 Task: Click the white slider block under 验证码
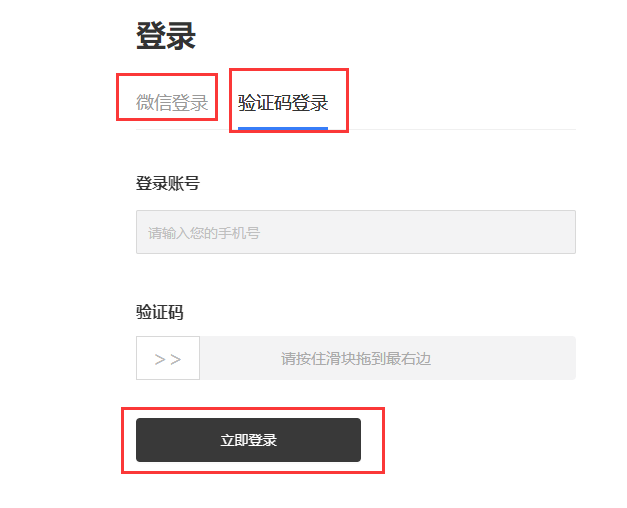point(168,358)
